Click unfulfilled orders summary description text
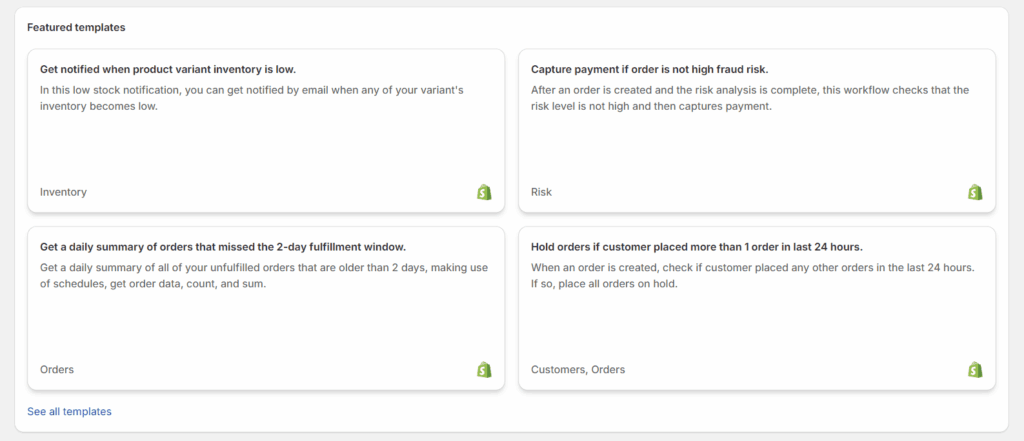1024x441 pixels. pos(264,276)
